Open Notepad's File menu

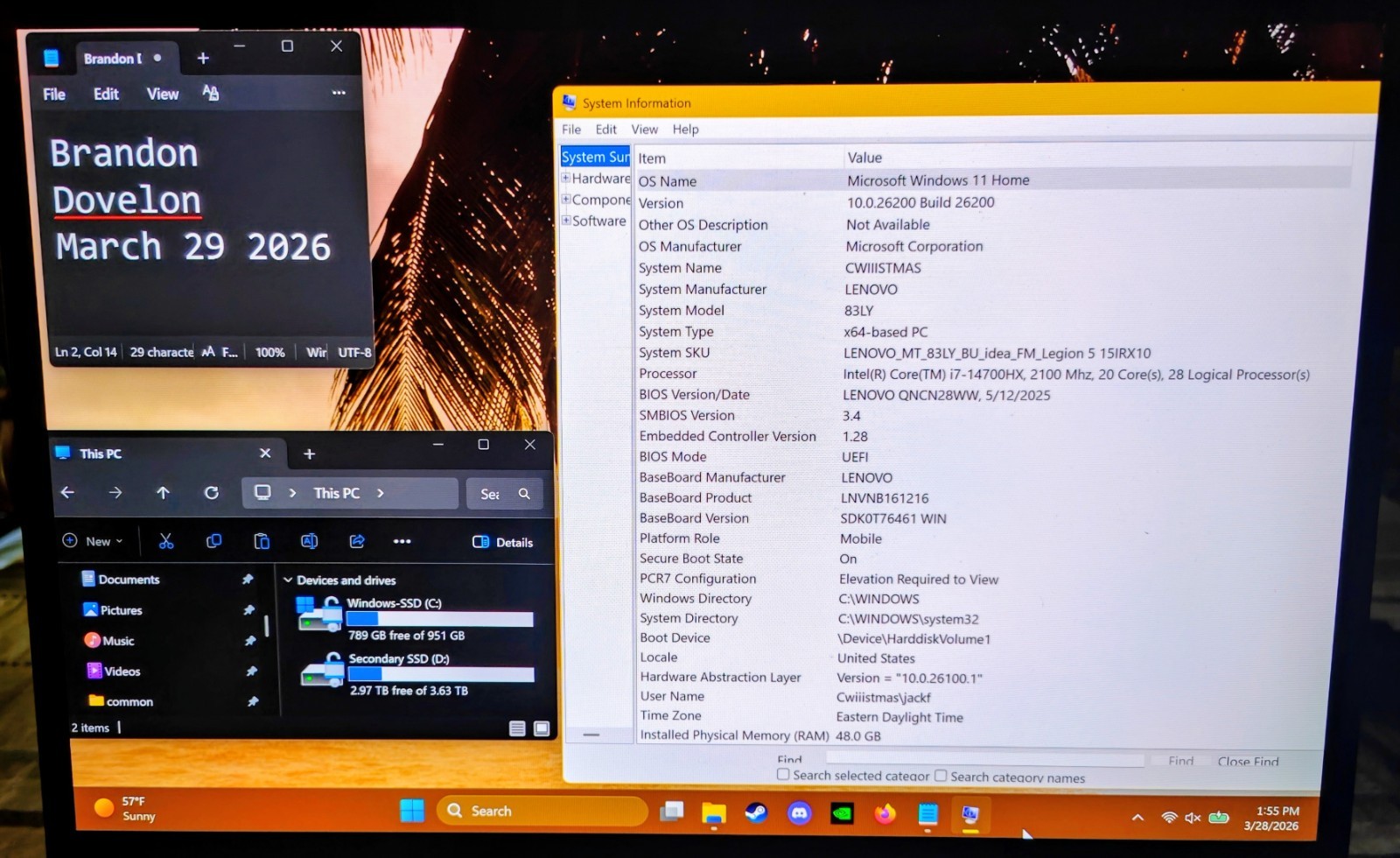tap(54, 94)
